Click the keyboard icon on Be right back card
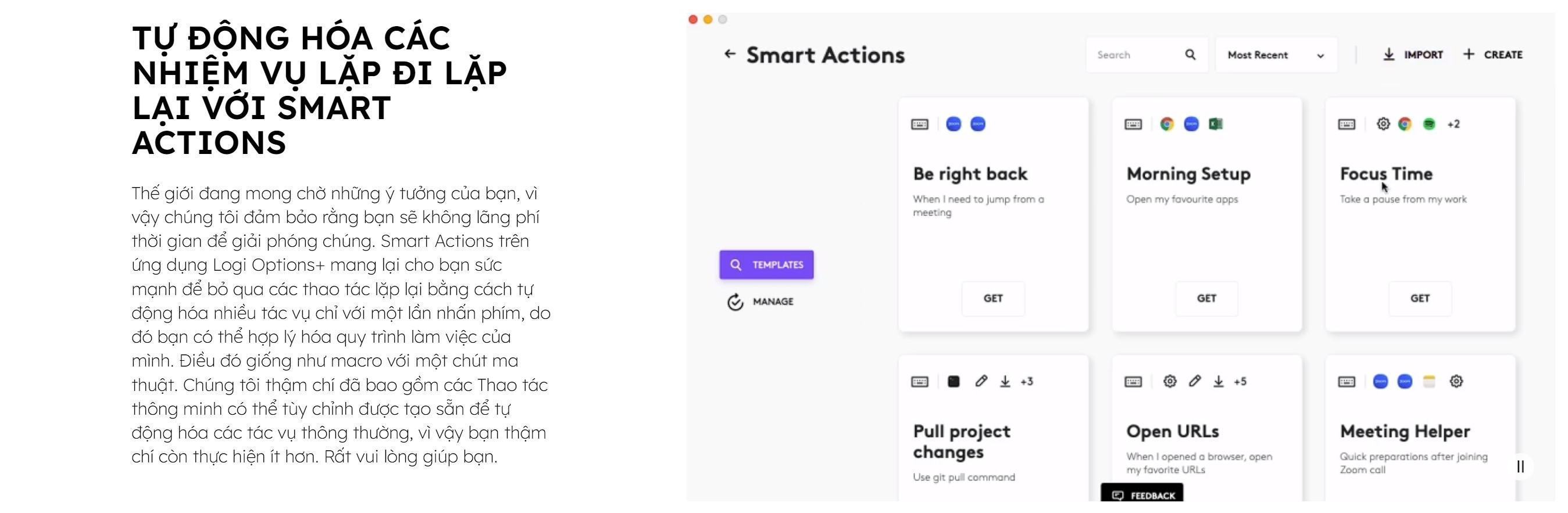Viewport: 1568px width, 513px height. coord(919,125)
